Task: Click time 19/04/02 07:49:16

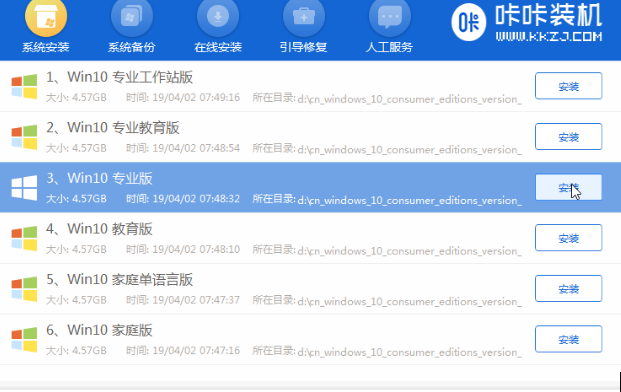Action: pos(196,97)
